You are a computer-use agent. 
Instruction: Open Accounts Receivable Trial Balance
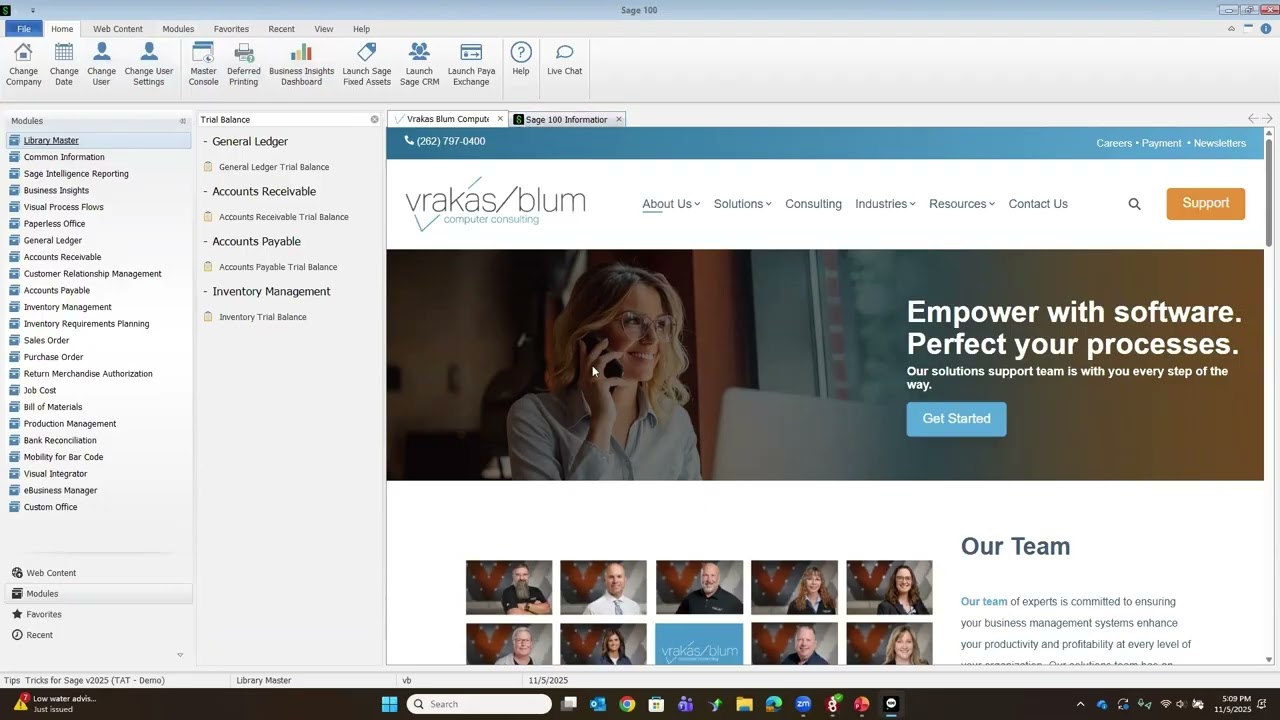tap(284, 217)
